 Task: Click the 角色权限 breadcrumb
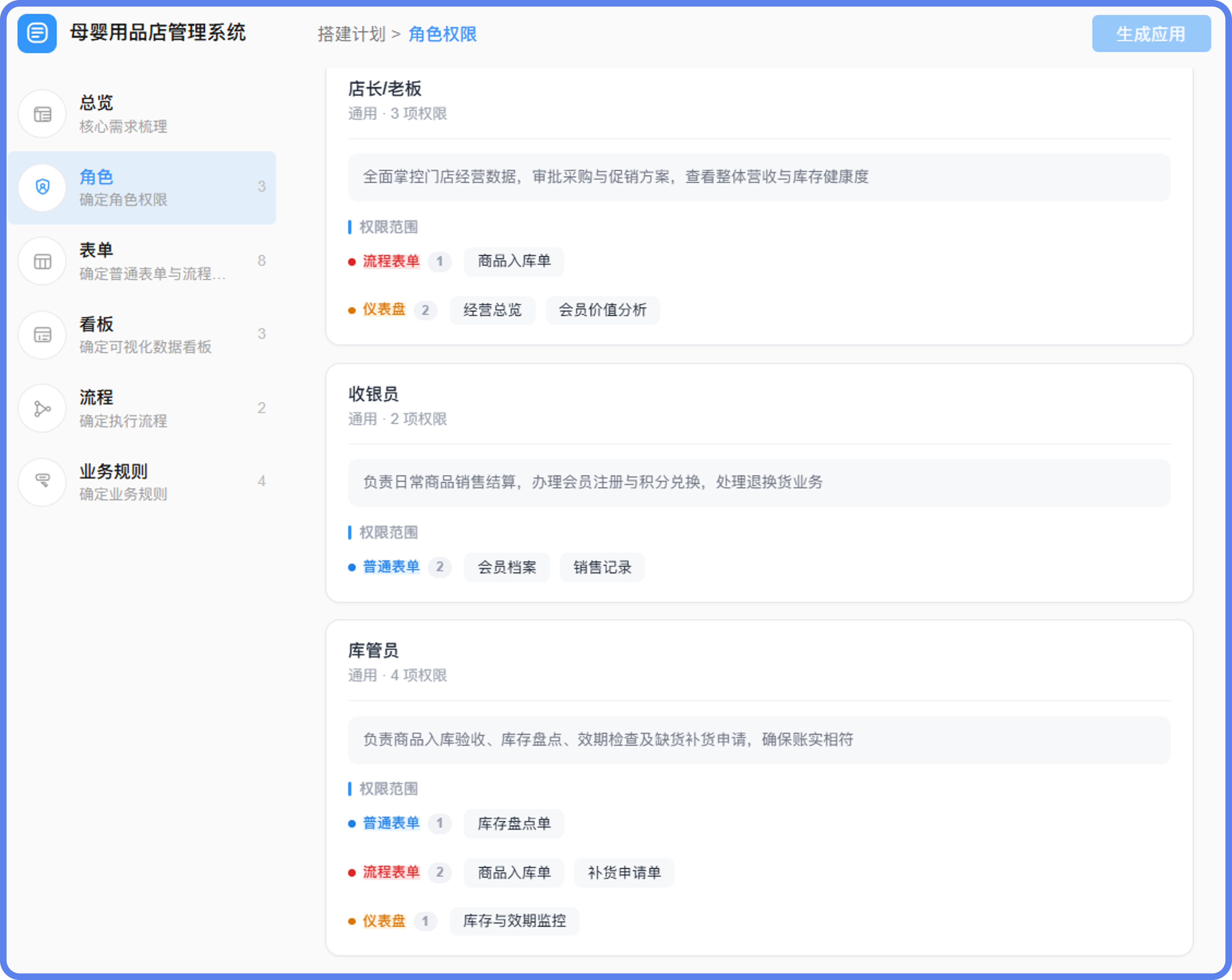442,34
